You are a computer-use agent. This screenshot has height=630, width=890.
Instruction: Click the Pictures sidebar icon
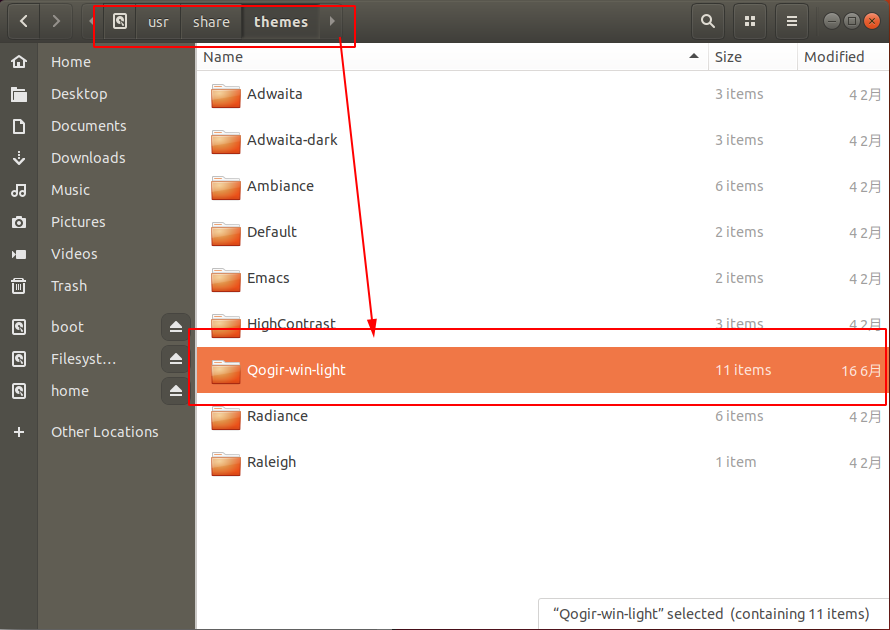pyautogui.click(x=20, y=222)
